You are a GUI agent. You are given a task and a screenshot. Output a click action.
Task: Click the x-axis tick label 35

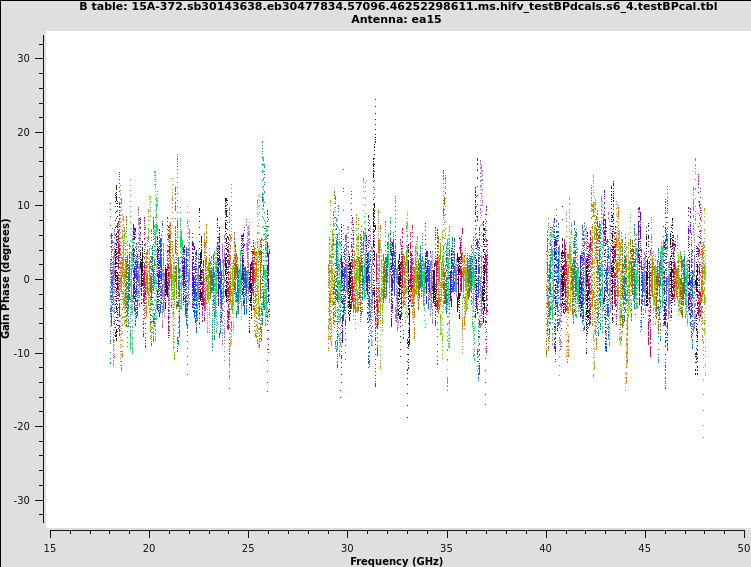[446, 547]
